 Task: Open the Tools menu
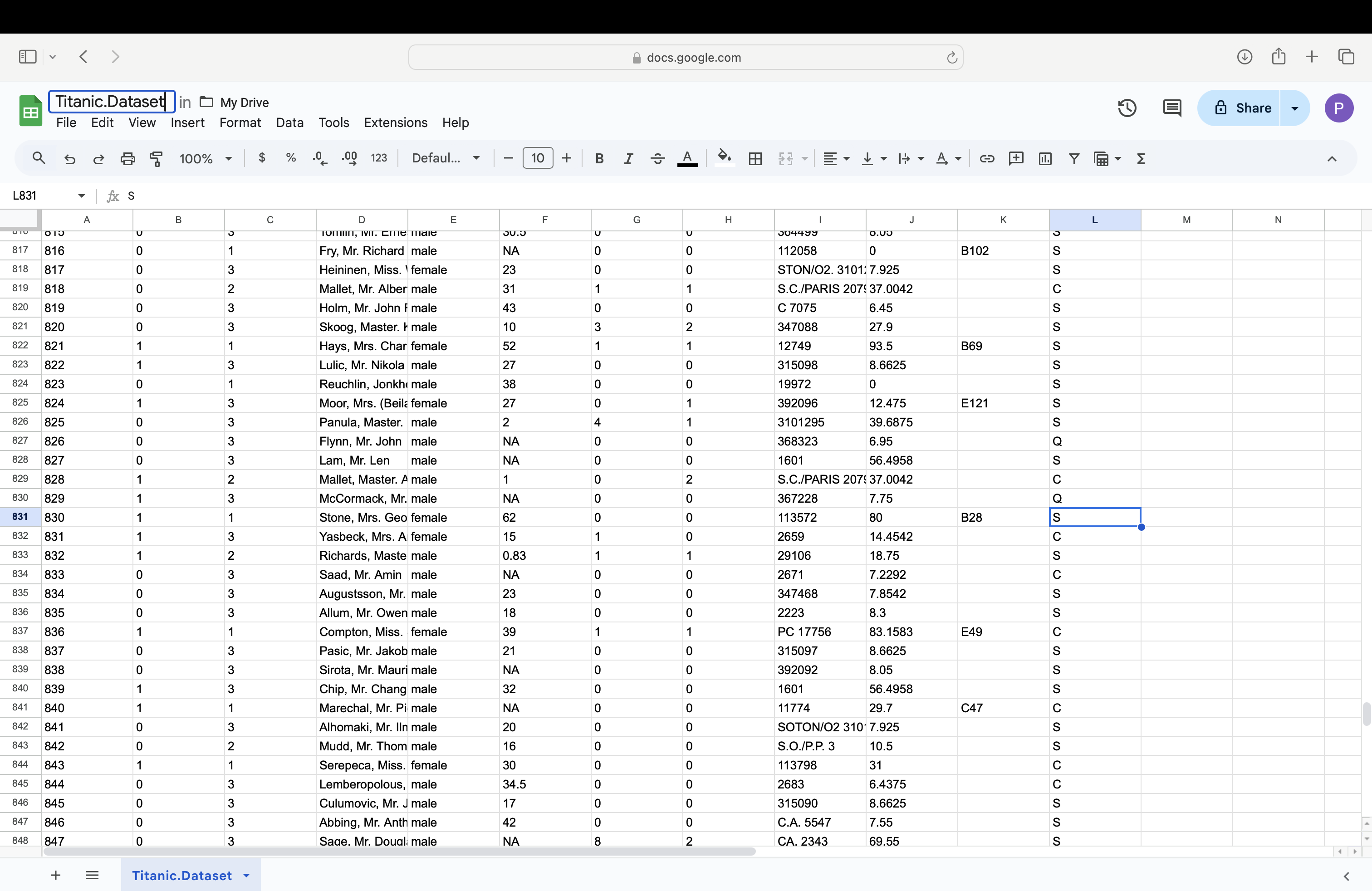coord(334,122)
